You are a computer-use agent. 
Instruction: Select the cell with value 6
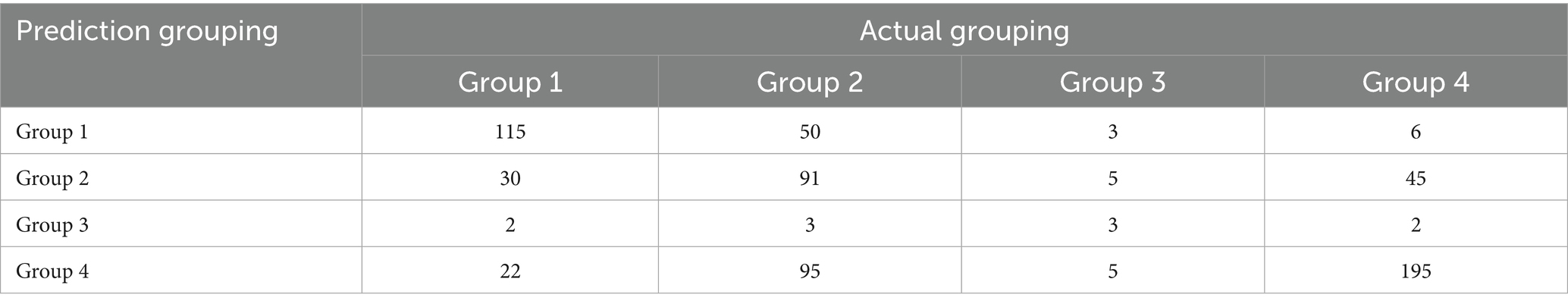point(1416,132)
